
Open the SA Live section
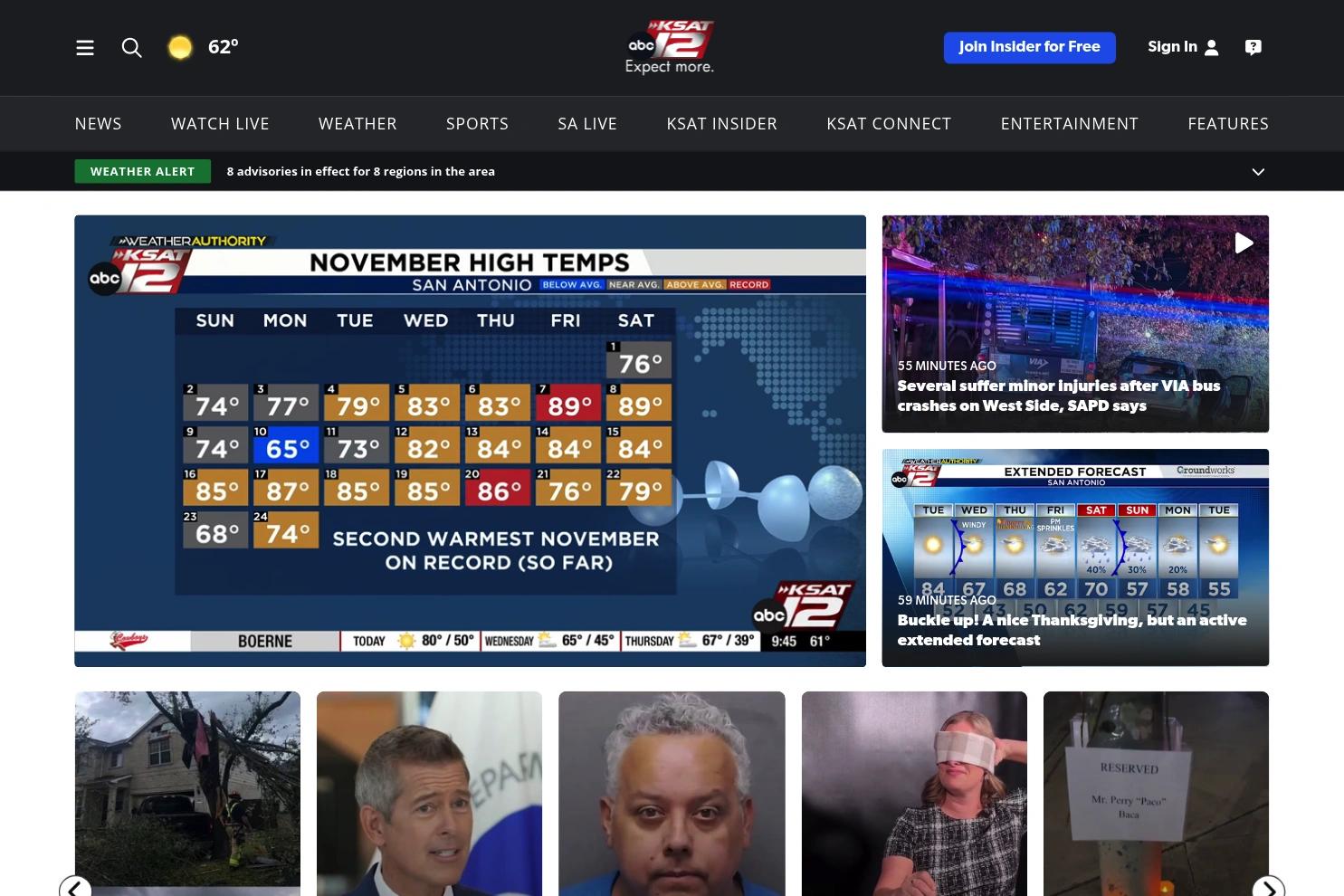[x=587, y=124]
